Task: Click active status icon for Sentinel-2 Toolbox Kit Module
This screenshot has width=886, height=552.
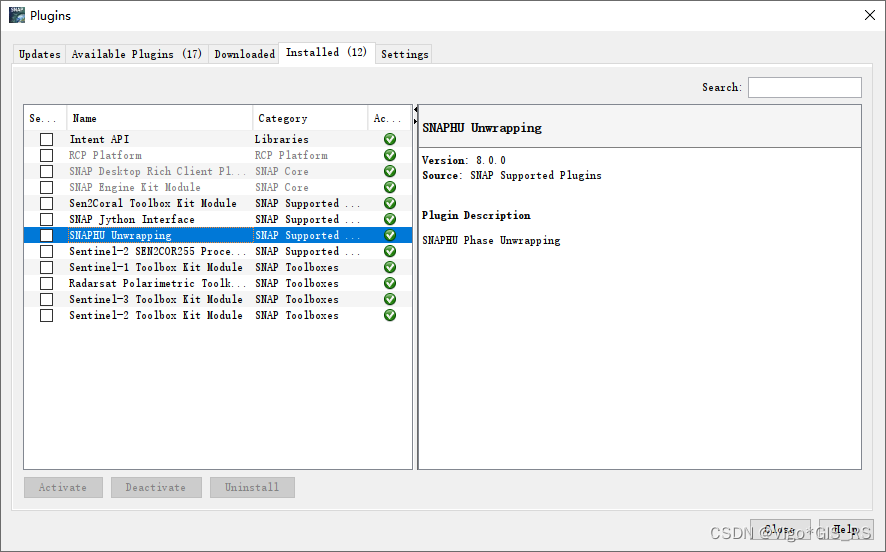Action: [x=390, y=315]
